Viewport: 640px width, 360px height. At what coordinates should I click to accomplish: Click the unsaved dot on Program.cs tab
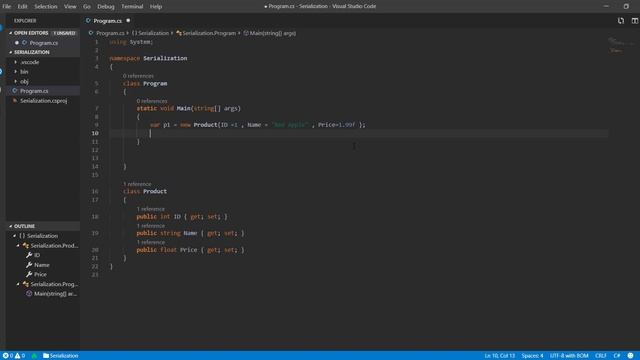coord(128,20)
